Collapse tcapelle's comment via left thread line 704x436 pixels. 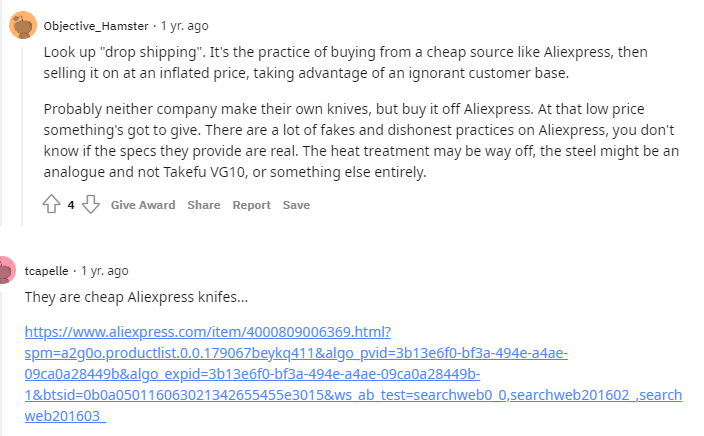3,359
